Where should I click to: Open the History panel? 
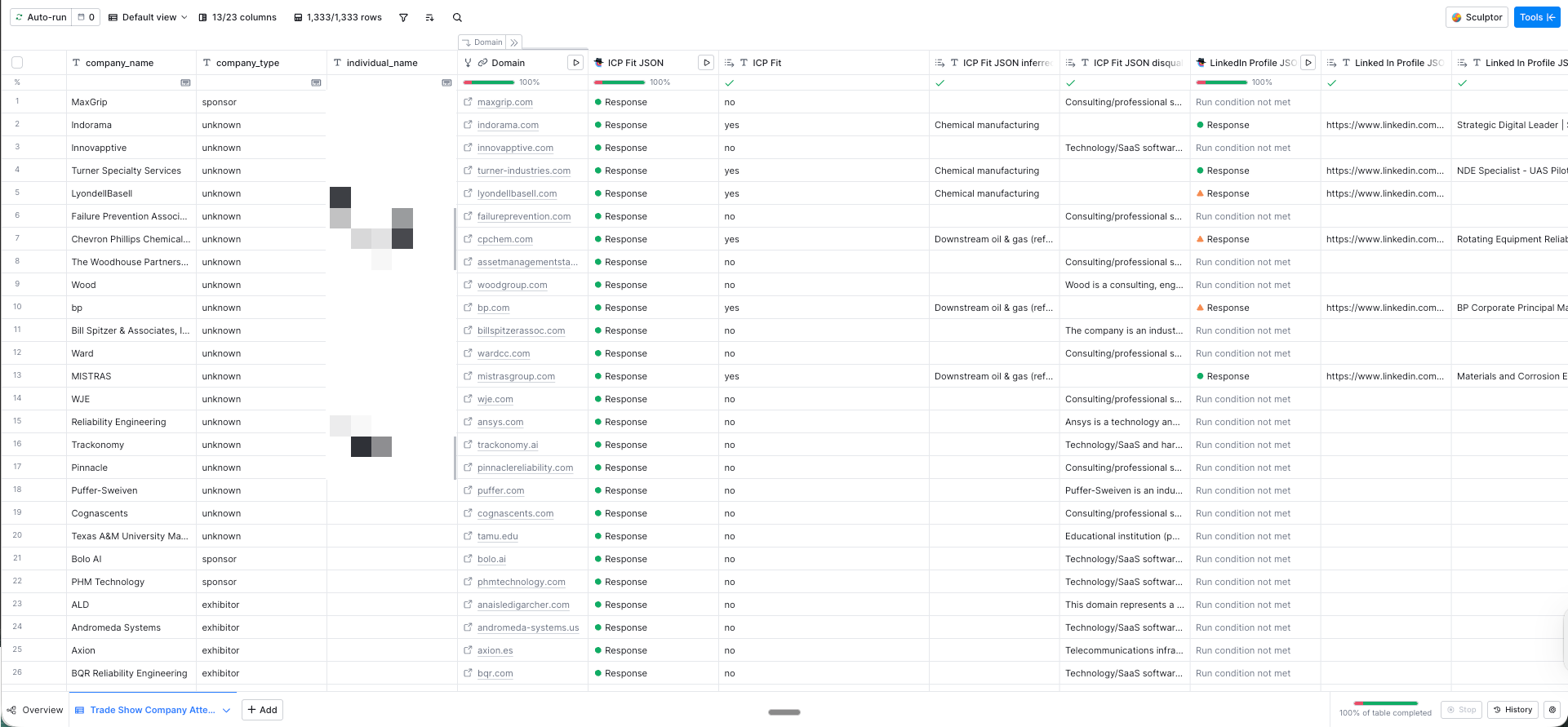(1512, 710)
